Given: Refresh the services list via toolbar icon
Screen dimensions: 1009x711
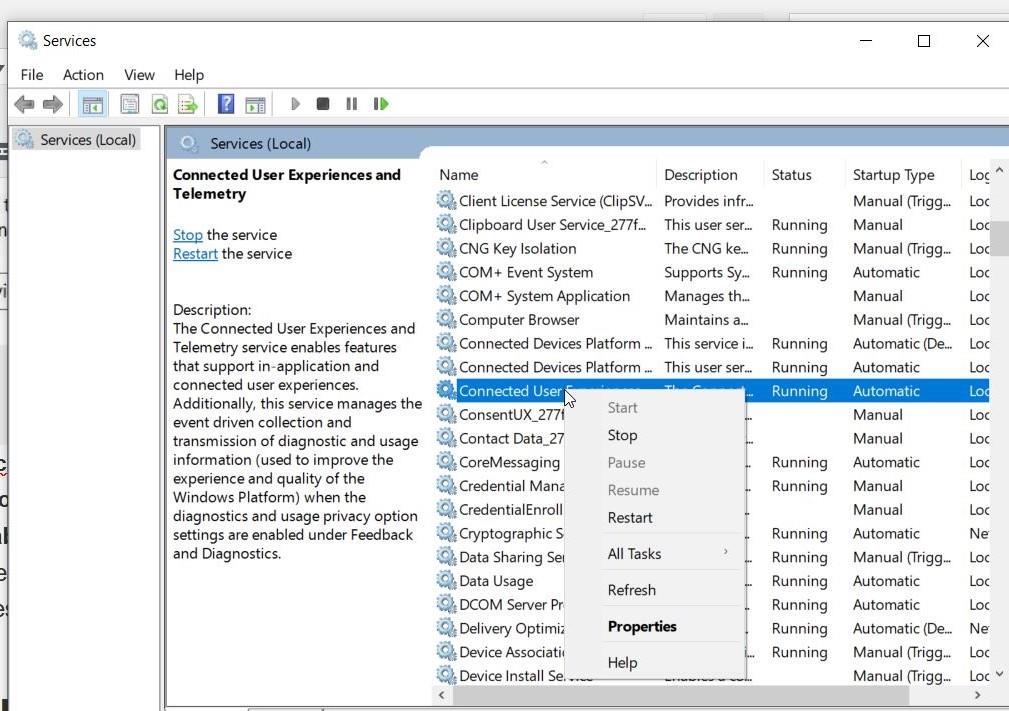Looking at the screenshot, I should tap(160, 103).
